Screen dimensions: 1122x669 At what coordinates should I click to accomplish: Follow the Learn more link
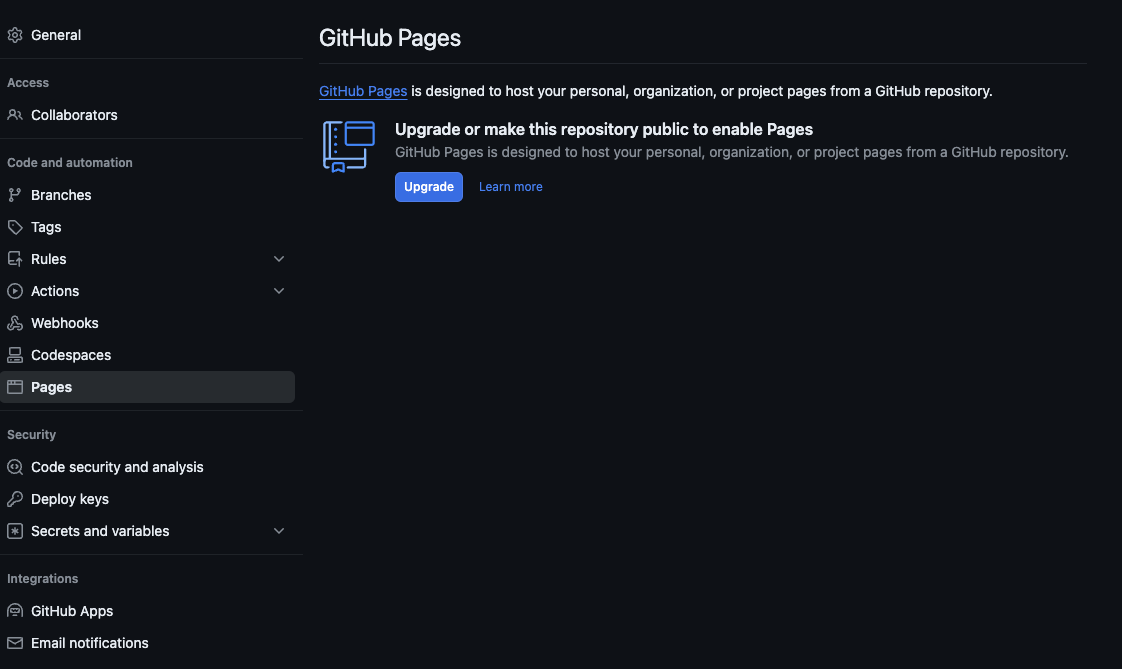click(510, 187)
